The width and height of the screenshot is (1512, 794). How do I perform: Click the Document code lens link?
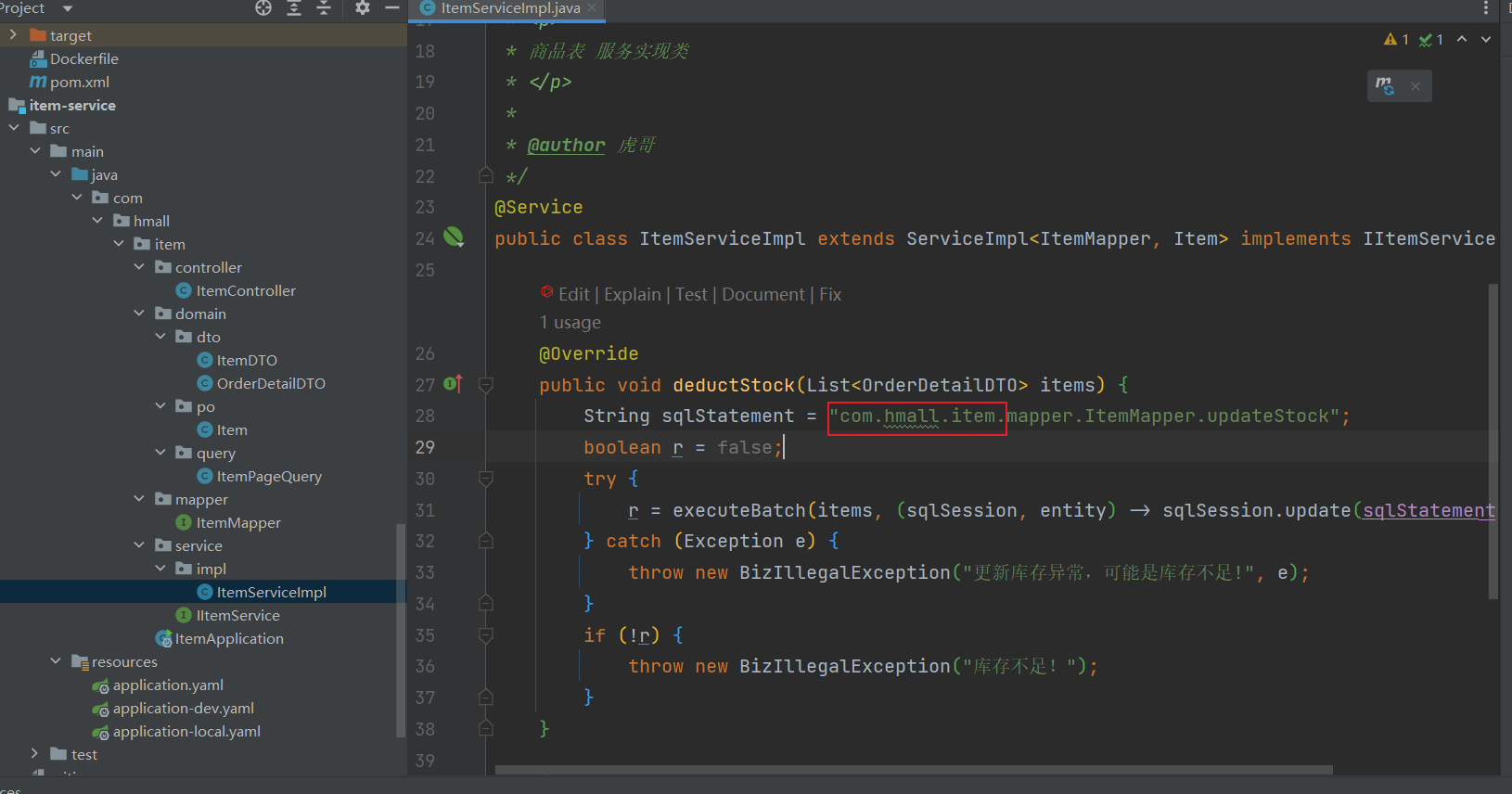coord(763,294)
